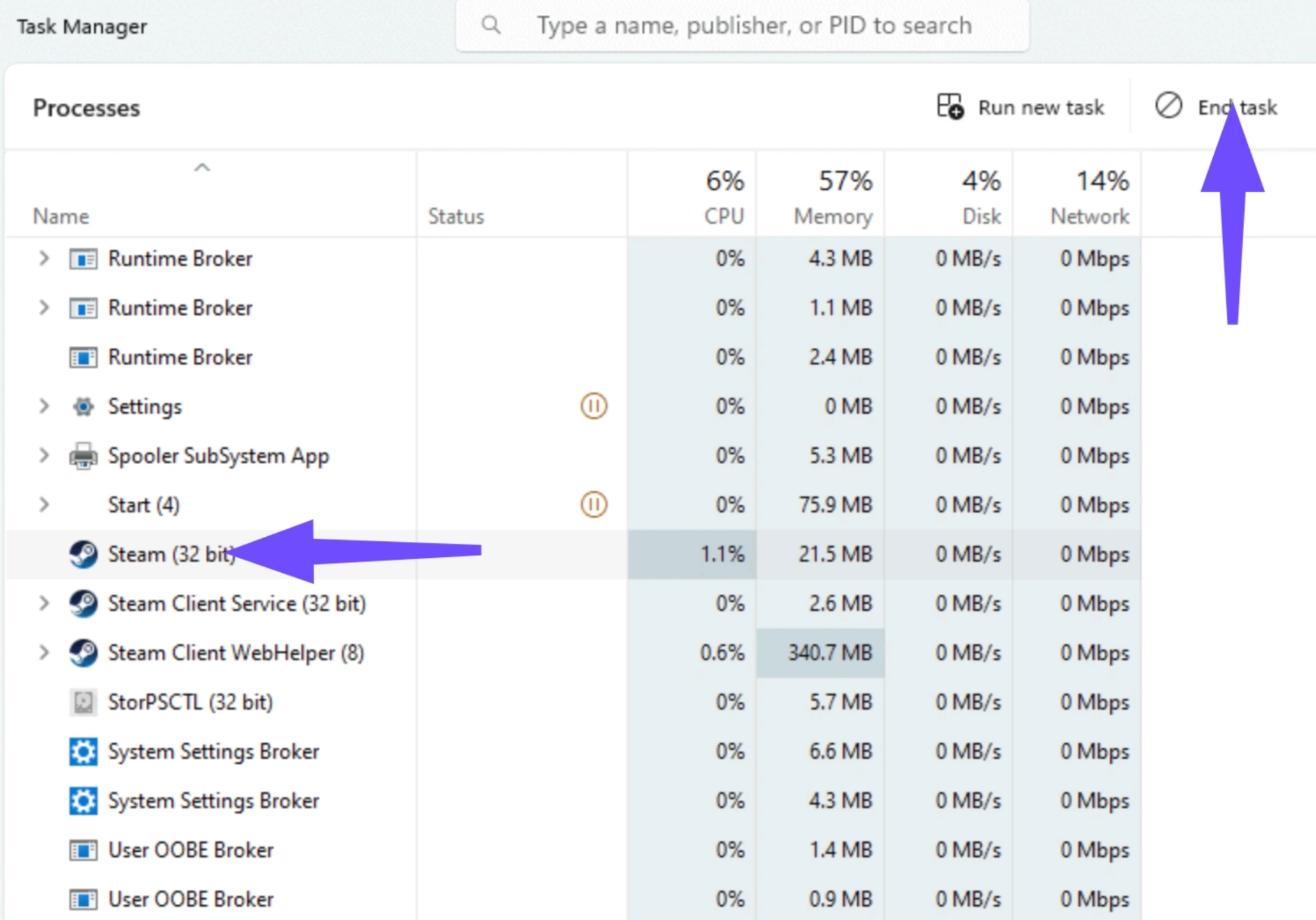Screen dimensions: 1316x920
Task: Click System Settings Broker icon, 4.3 MB row
Action: click(84, 801)
